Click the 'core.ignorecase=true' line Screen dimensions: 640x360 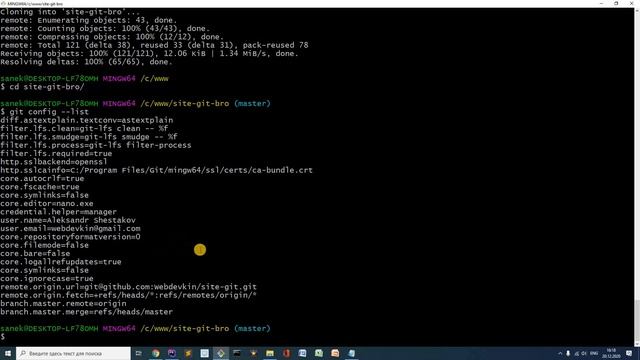(47, 278)
